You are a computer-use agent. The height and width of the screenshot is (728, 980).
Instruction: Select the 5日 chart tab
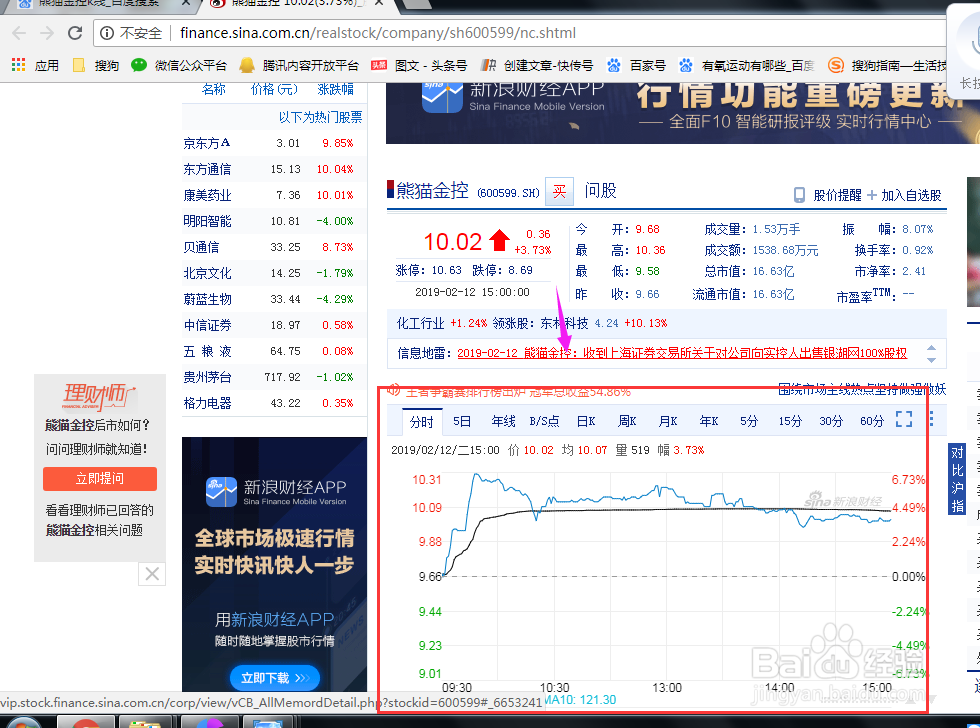[462, 421]
